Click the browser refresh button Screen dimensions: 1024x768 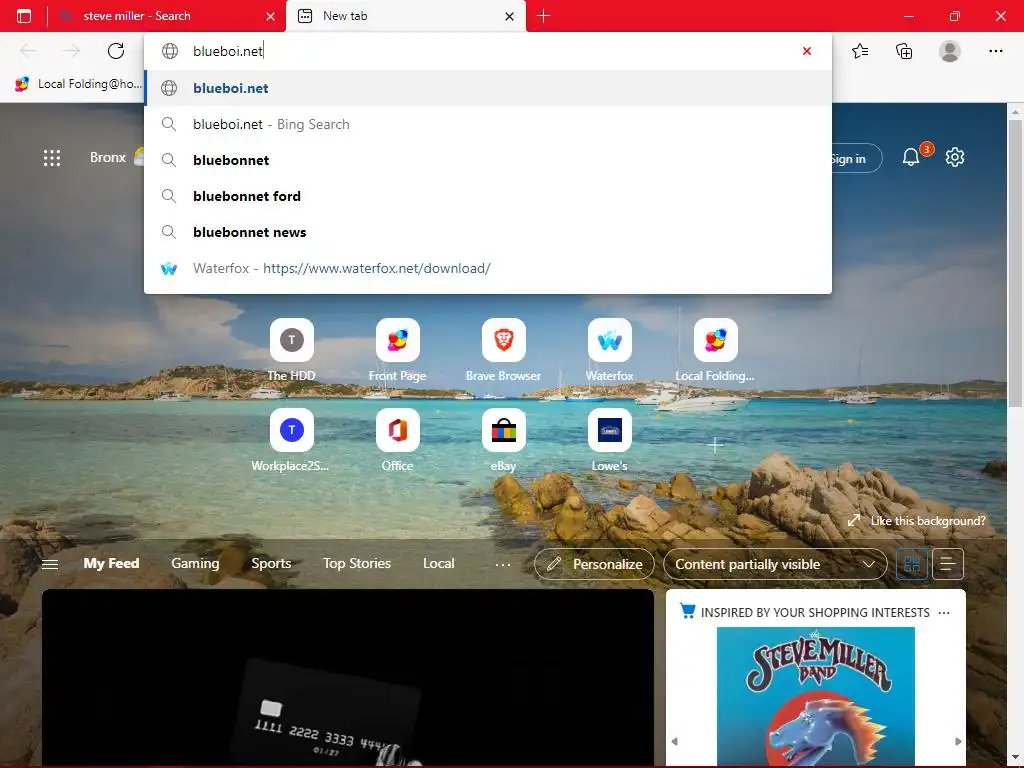(x=116, y=51)
